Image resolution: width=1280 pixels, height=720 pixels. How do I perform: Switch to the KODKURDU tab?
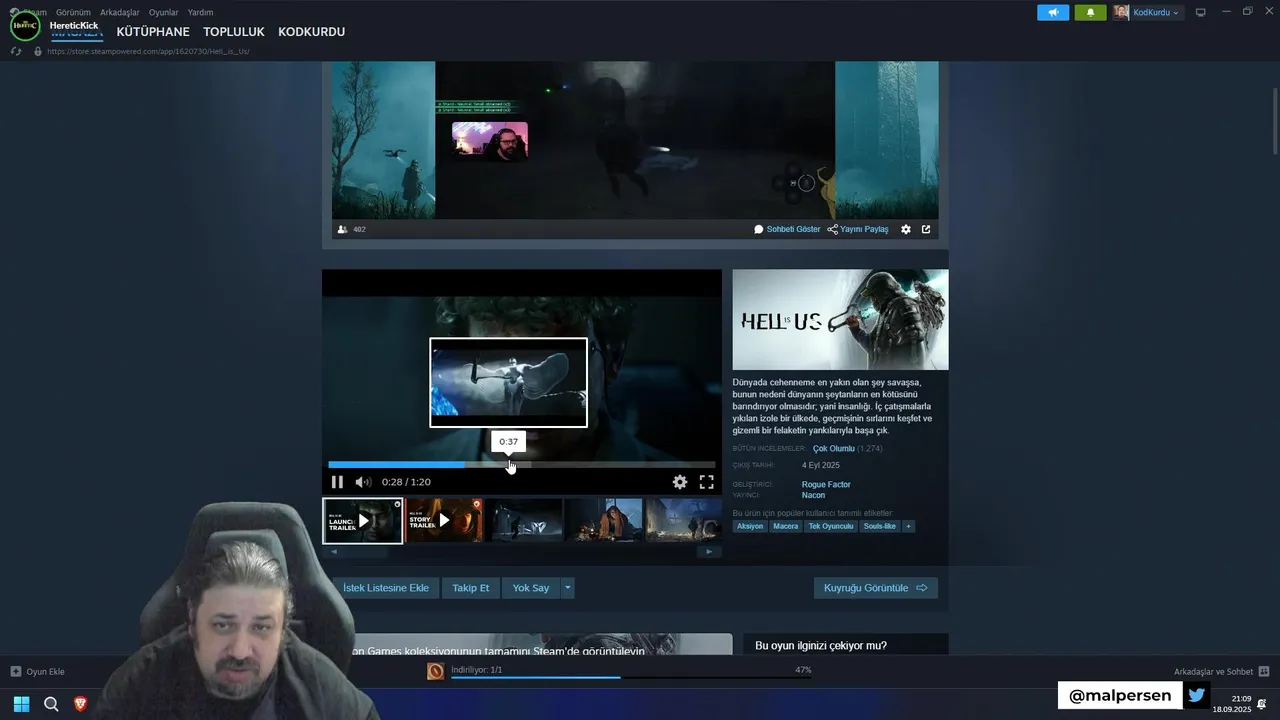click(x=311, y=32)
